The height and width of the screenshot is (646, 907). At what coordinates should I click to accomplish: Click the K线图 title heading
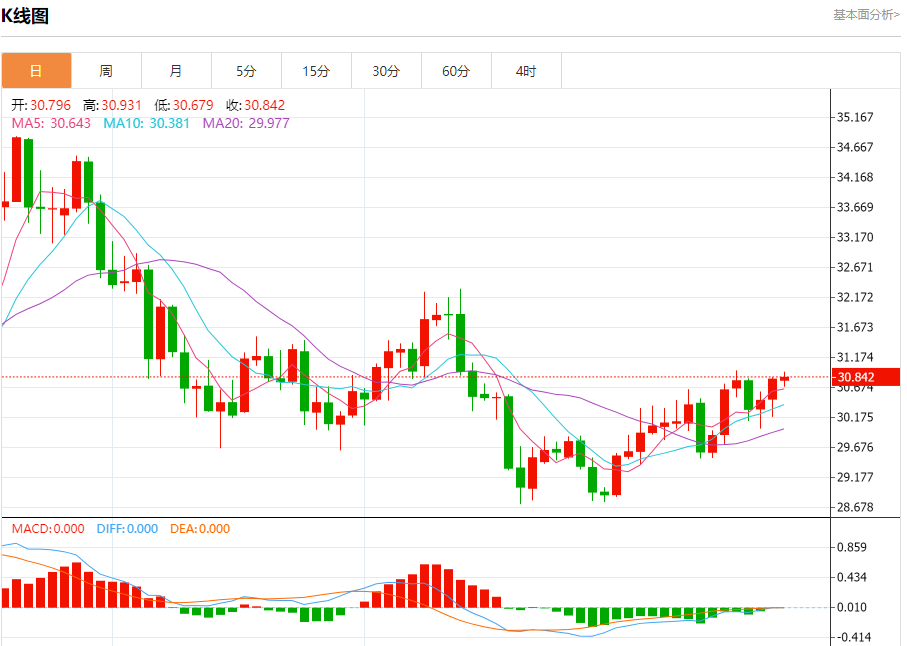25,16
